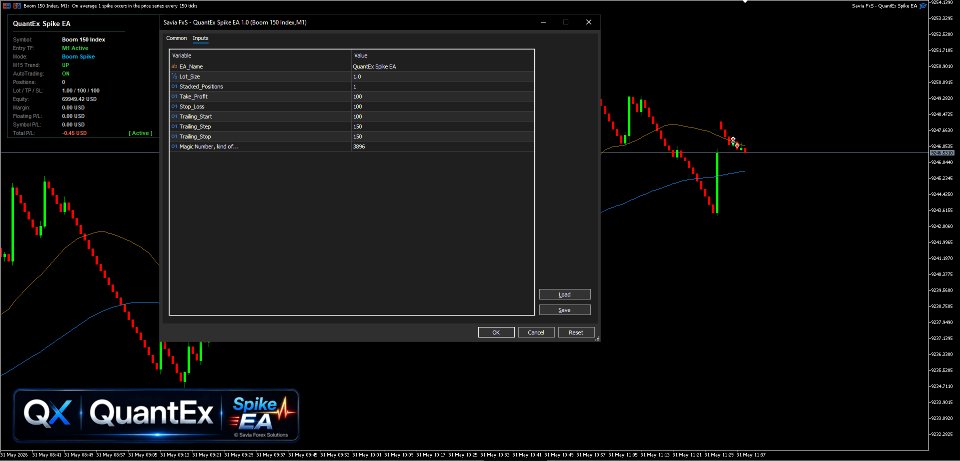Click the AutoTrading ON status
This screenshot has width=960, height=461.
pyautogui.click(x=66, y=73)
